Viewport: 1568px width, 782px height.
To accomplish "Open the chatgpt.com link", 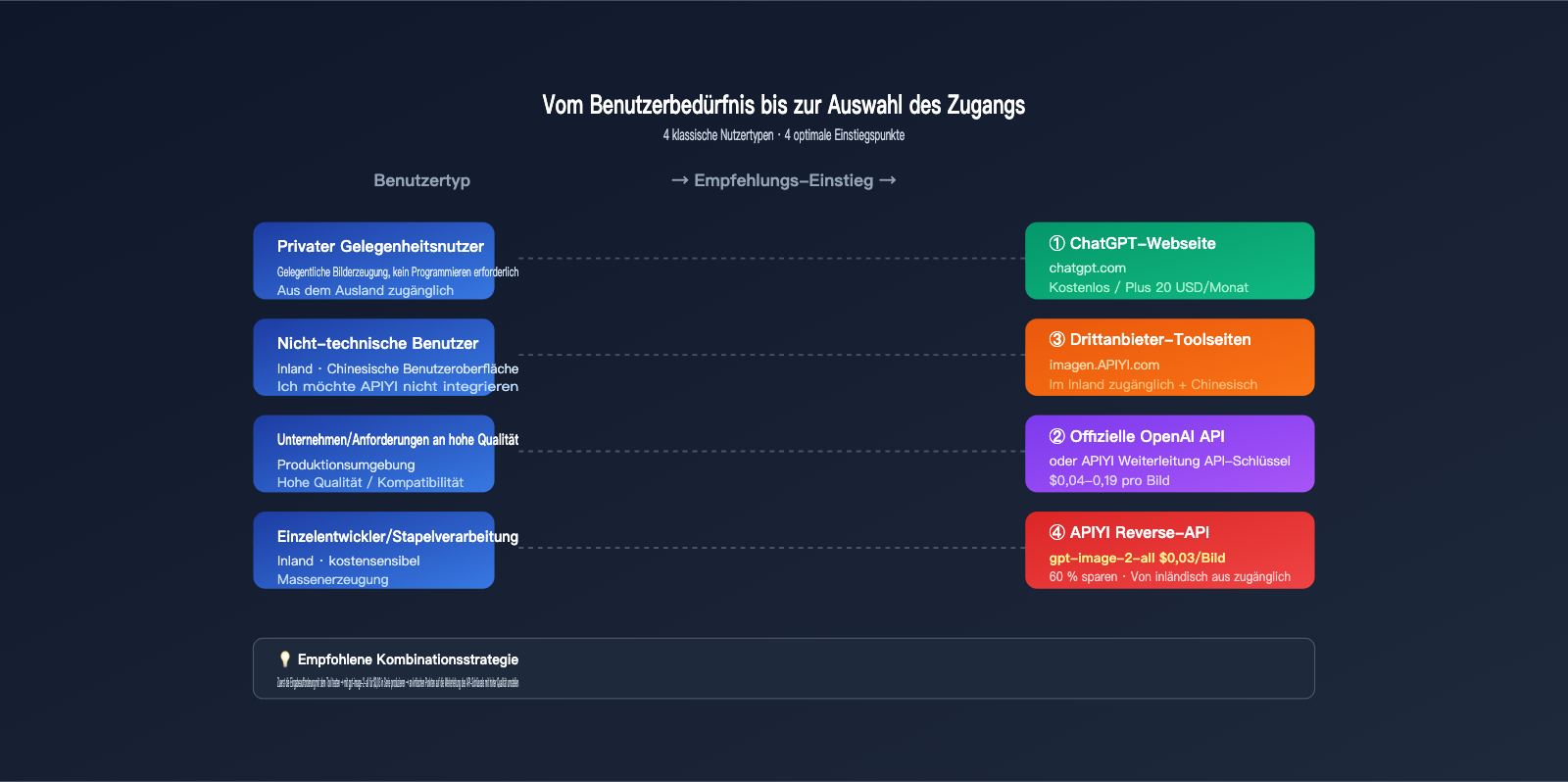I will tap(1087, 269).
